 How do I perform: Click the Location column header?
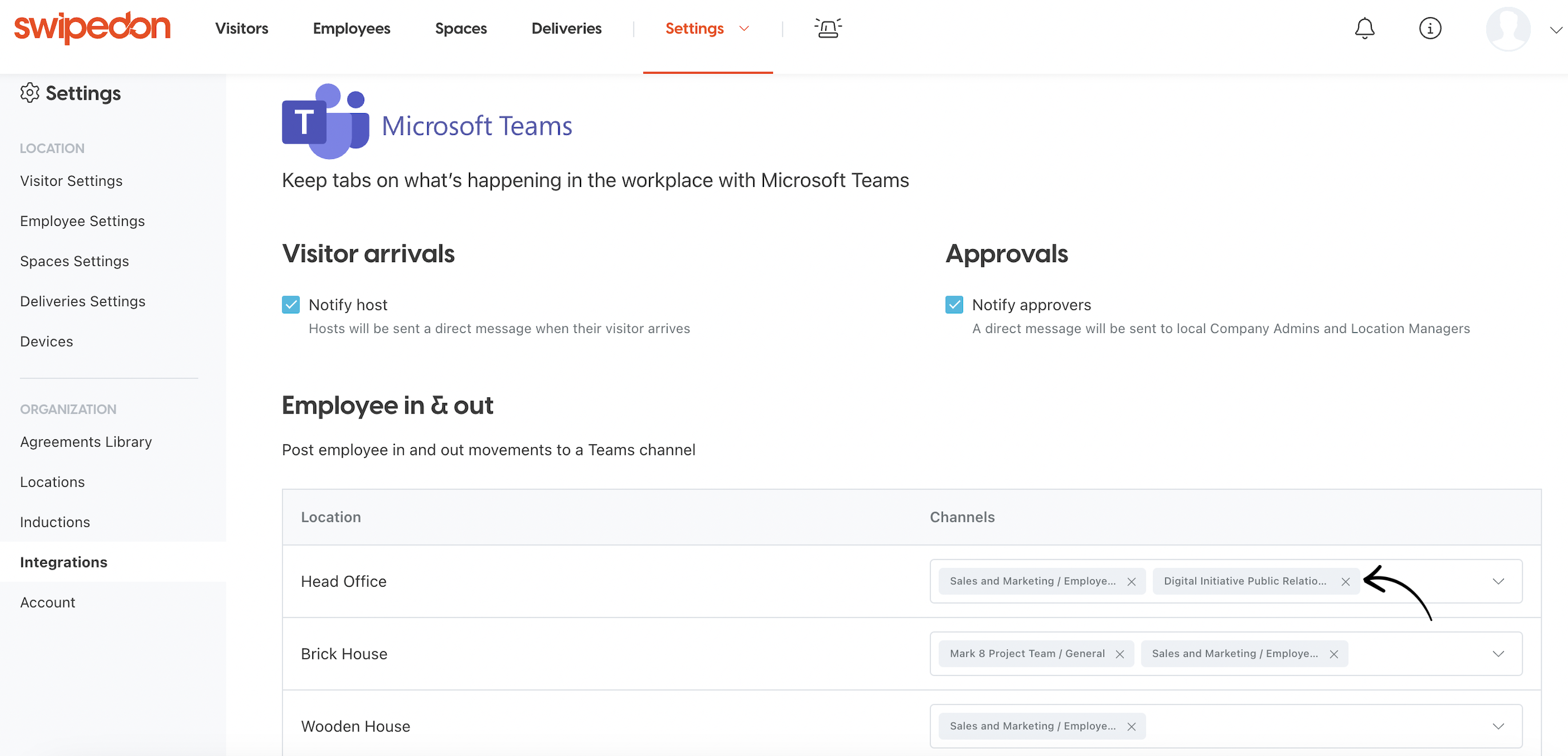(331, 518)
